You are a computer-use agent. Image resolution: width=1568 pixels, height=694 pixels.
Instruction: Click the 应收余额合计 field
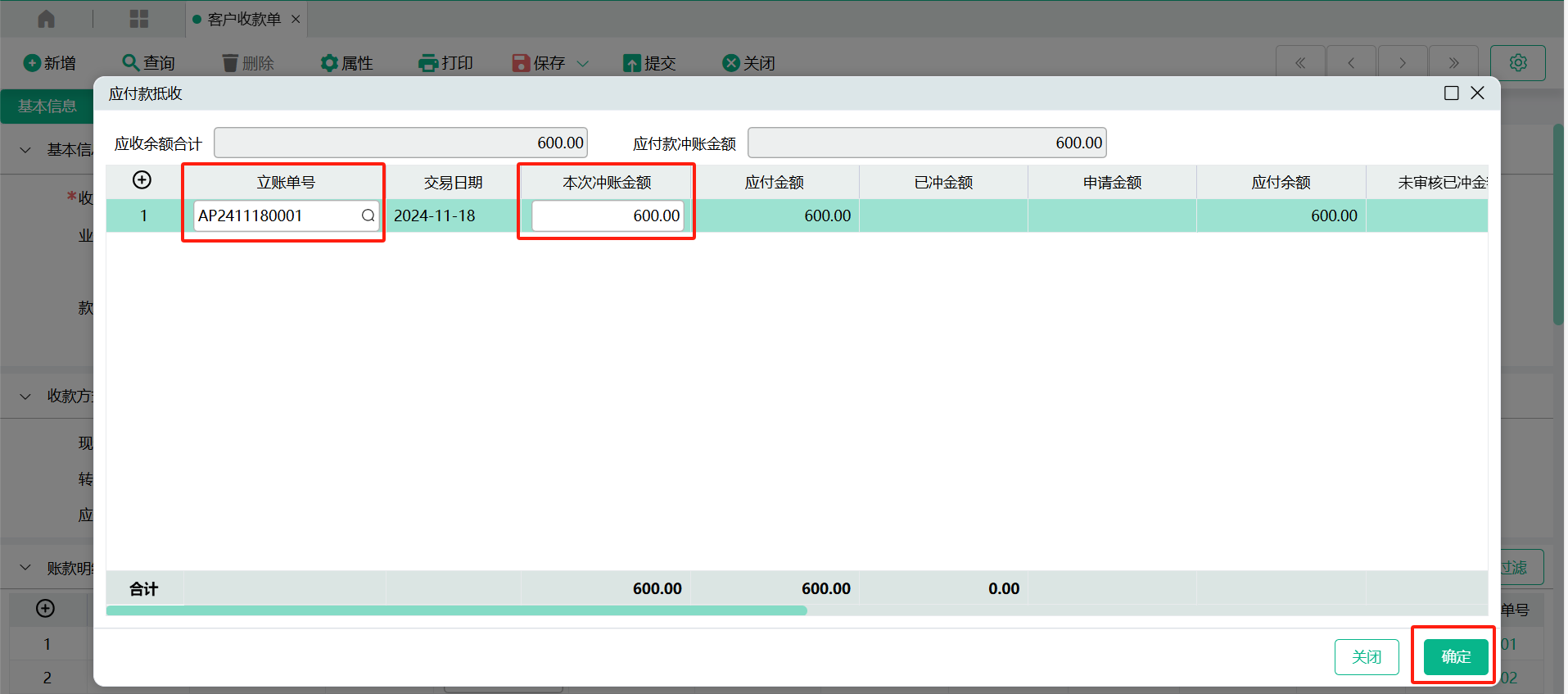coord(401,143)
